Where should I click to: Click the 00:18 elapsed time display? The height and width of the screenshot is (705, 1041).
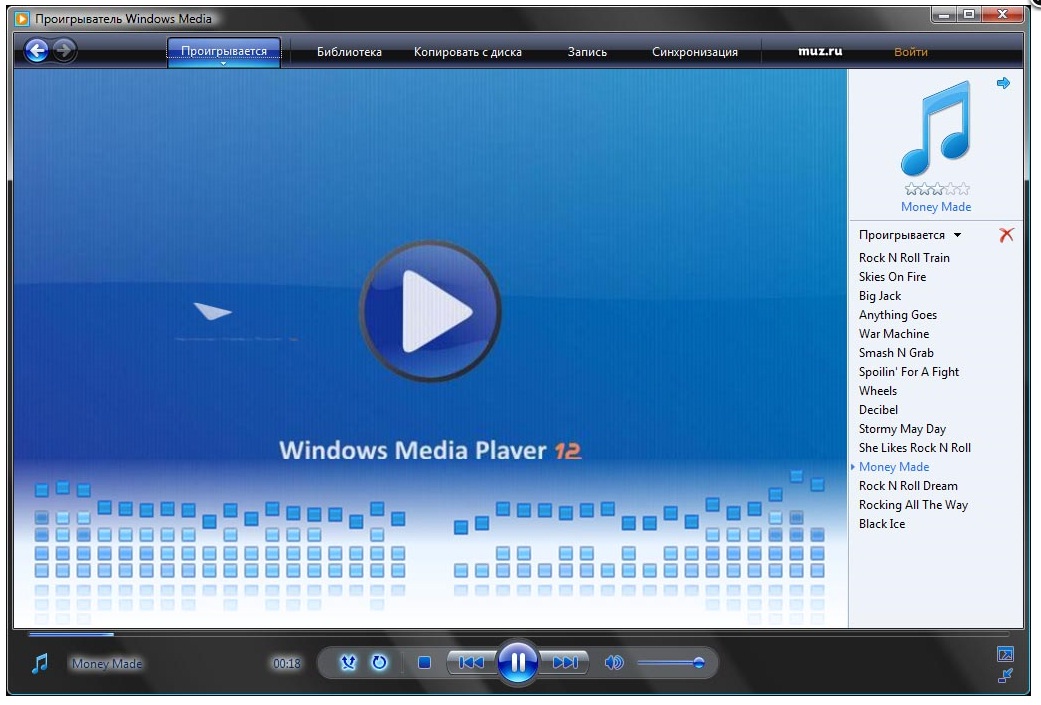pos(287,663)
